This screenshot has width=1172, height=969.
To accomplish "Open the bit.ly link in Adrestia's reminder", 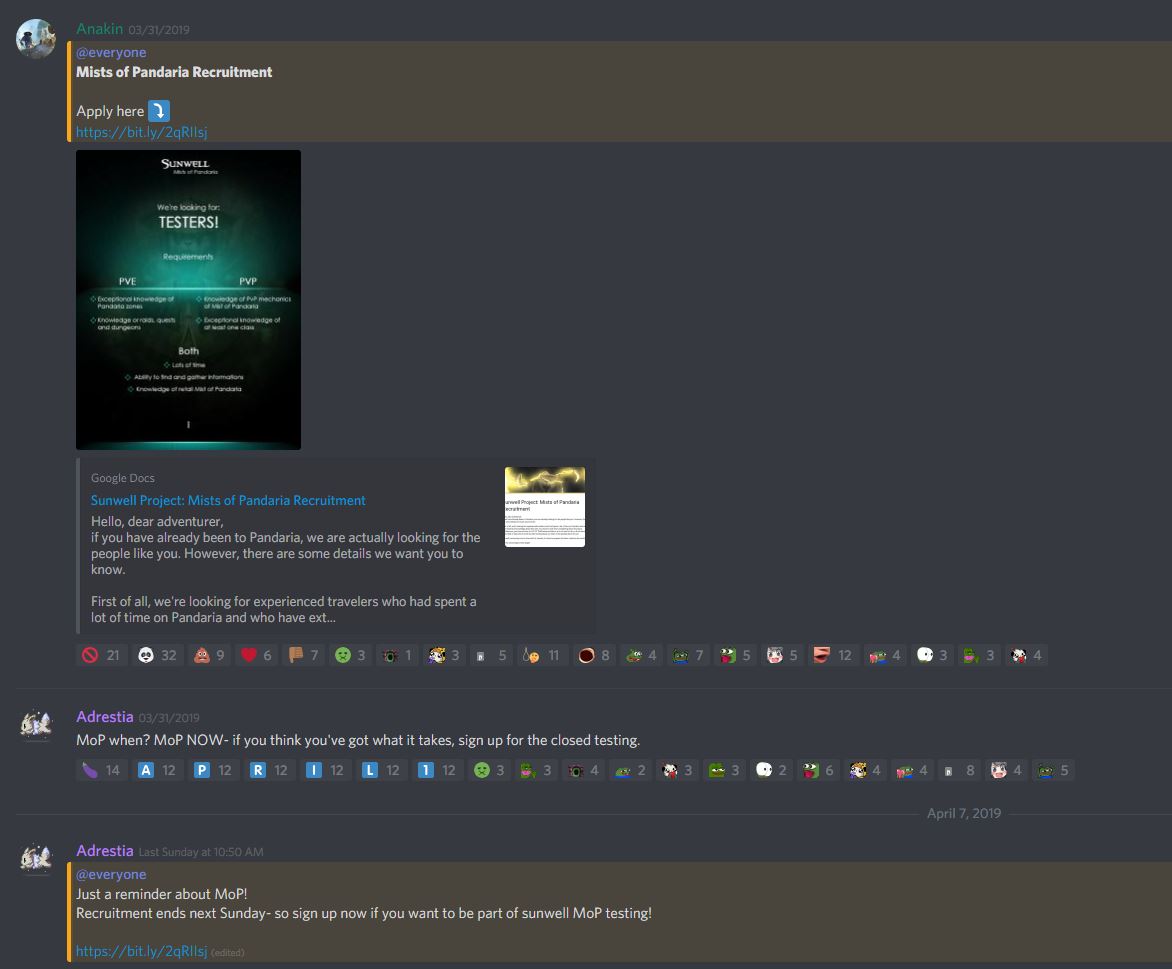I will coord(142,951).
